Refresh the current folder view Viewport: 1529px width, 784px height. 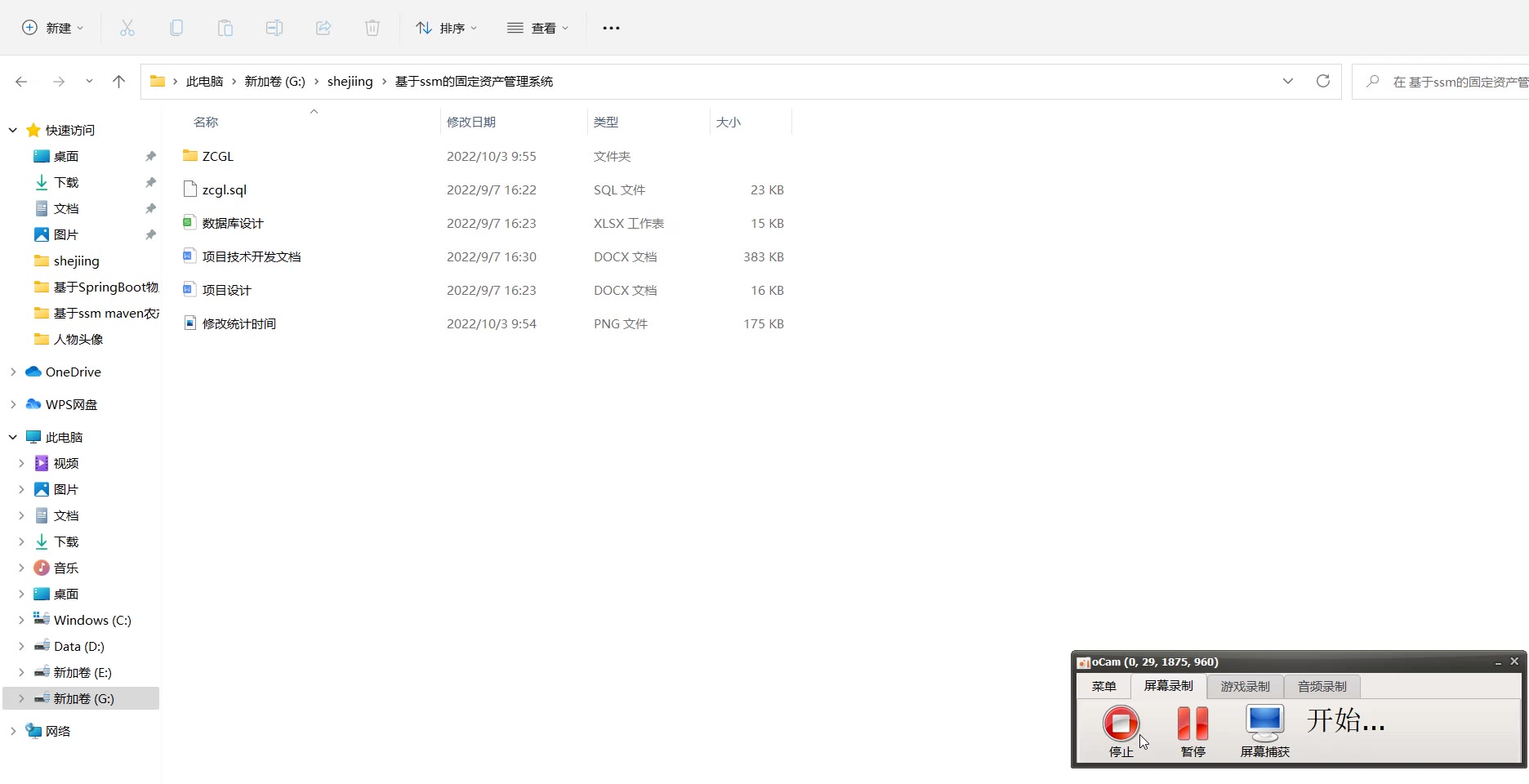pos(1323,81)
